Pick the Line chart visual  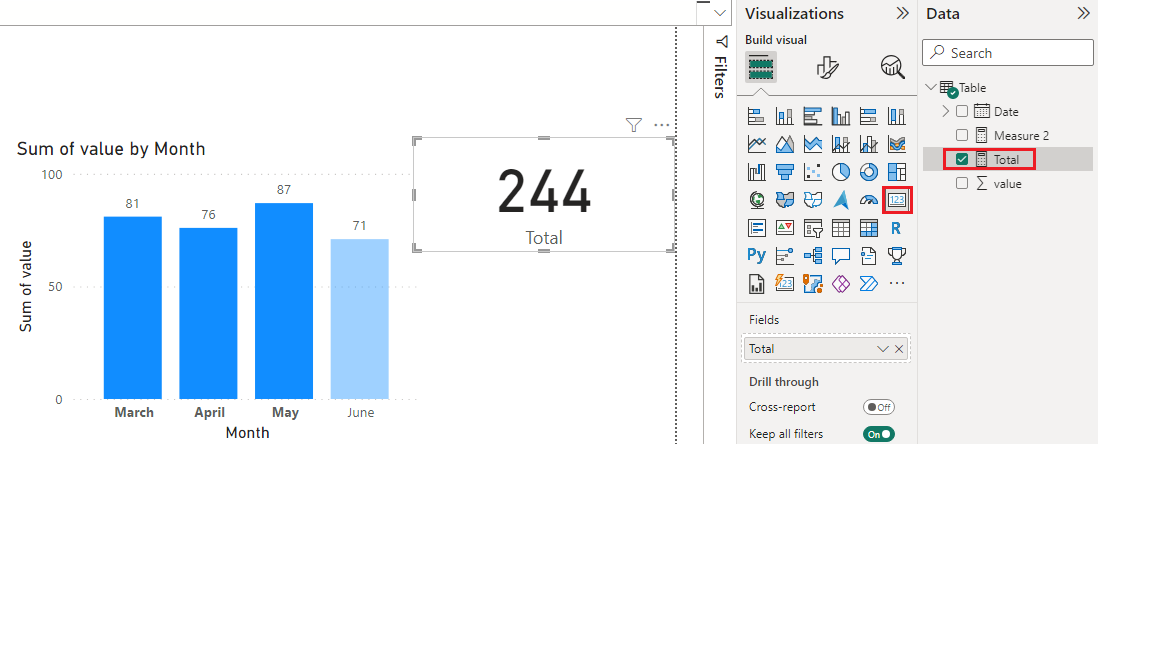[756, 144]
